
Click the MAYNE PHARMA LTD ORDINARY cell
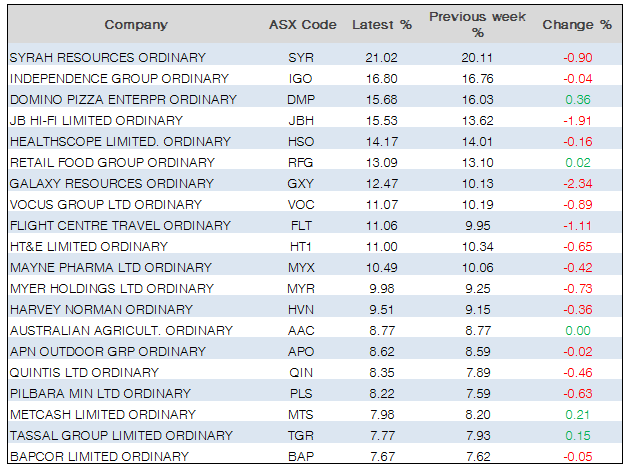[111, 267]
